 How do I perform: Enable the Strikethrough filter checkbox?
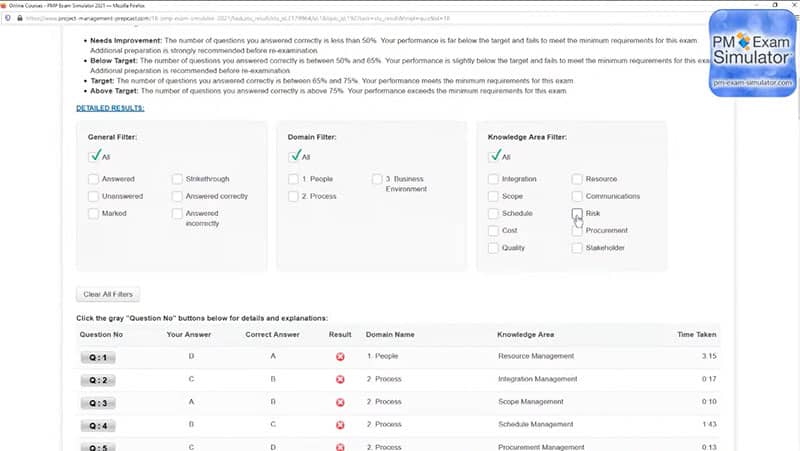tap(177, 179)
